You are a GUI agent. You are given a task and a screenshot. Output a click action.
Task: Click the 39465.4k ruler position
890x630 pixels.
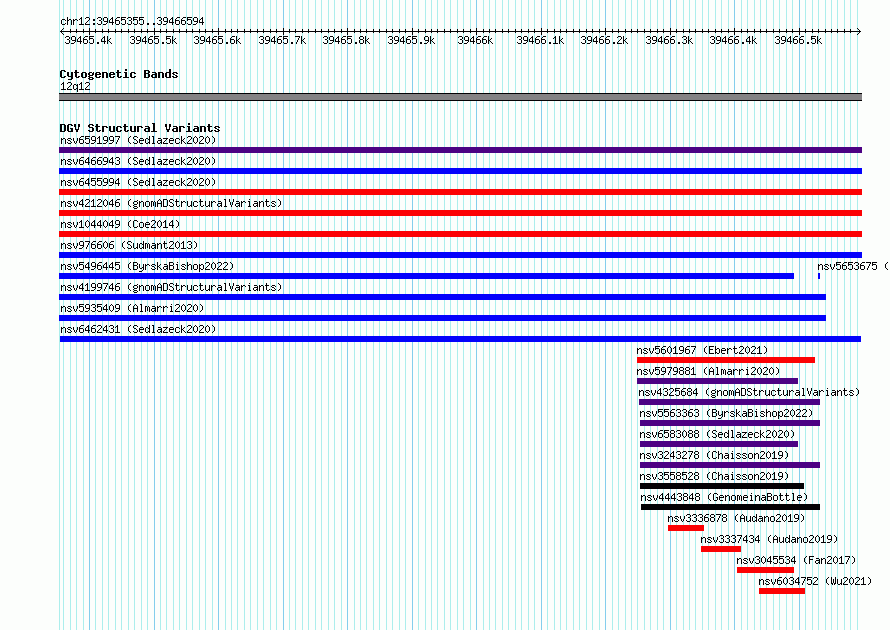[x=88, y=40]
